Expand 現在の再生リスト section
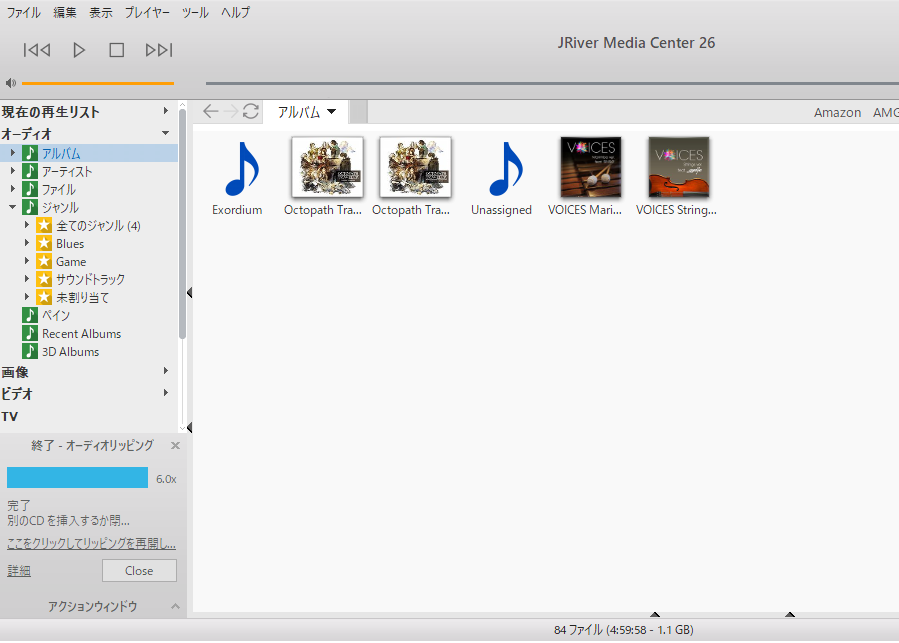This screenshot has height=643, width=899. click(166, 111)
